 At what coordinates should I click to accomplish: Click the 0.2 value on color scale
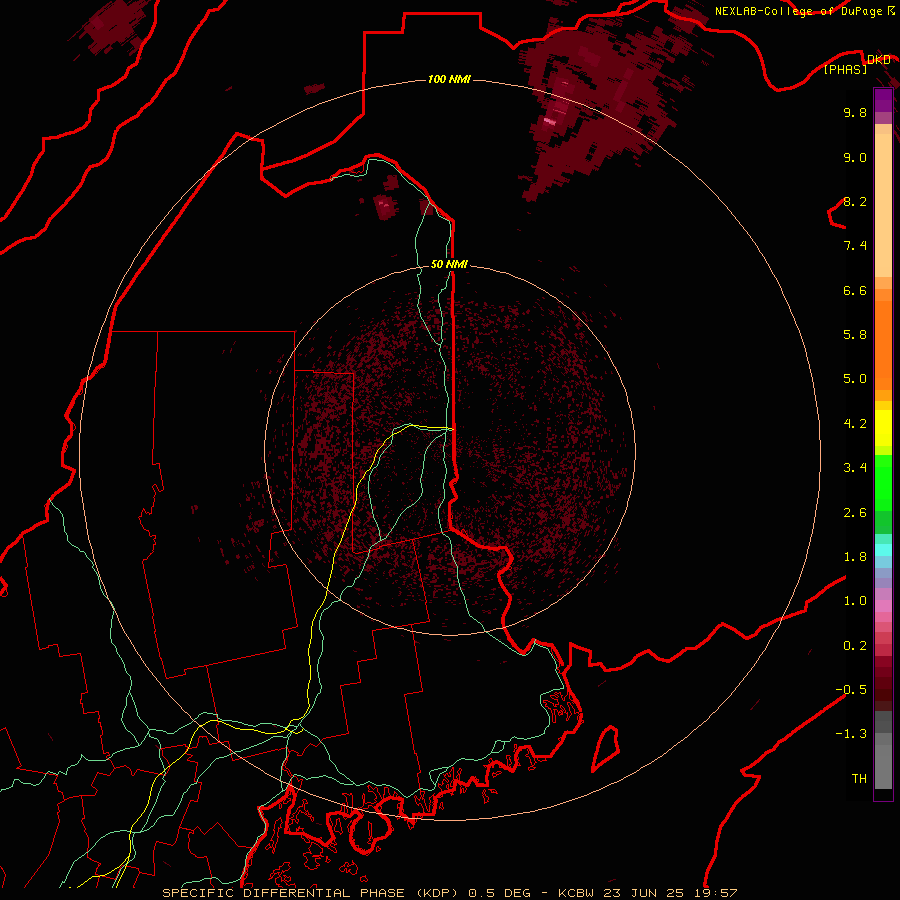(x=855, y=646)
